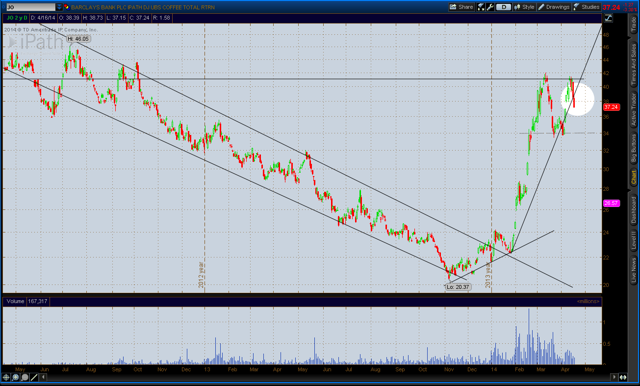The height and width of the screenshot is (386, 640).
Task: Click the D: 4/16/14 date value
Action: (x=43, y=18)
